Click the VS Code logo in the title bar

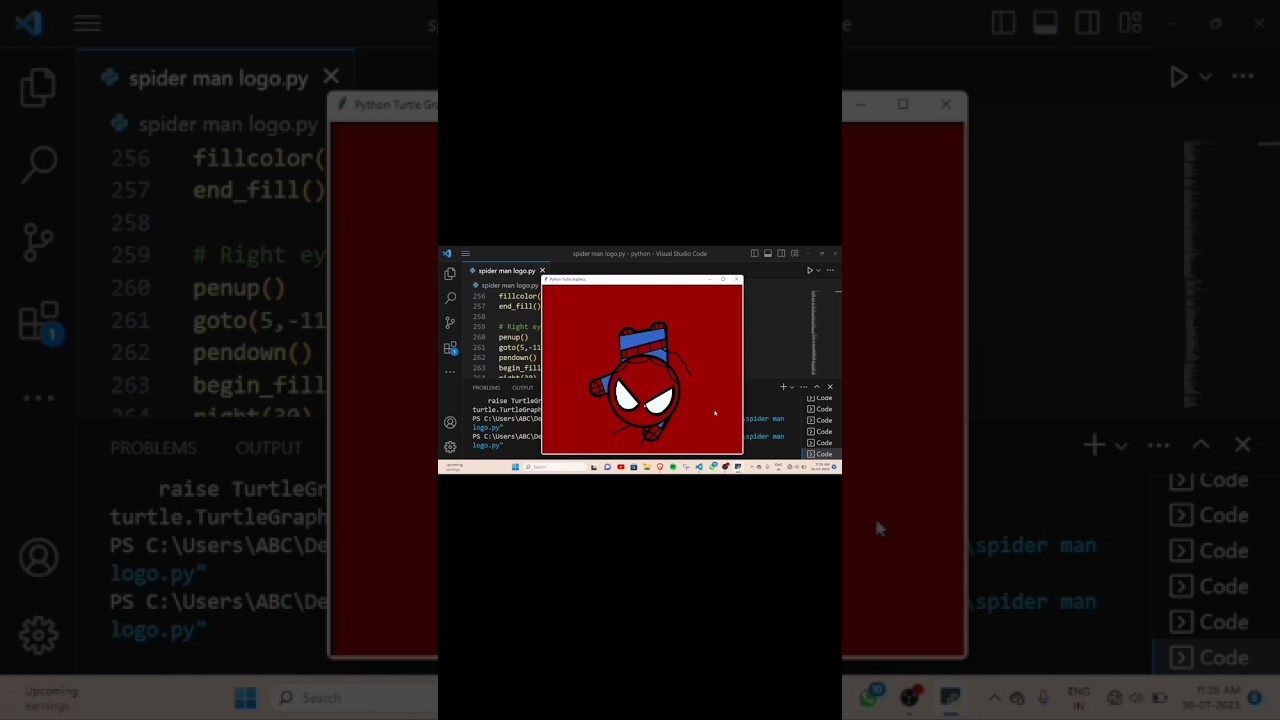(x=447, y=254)
